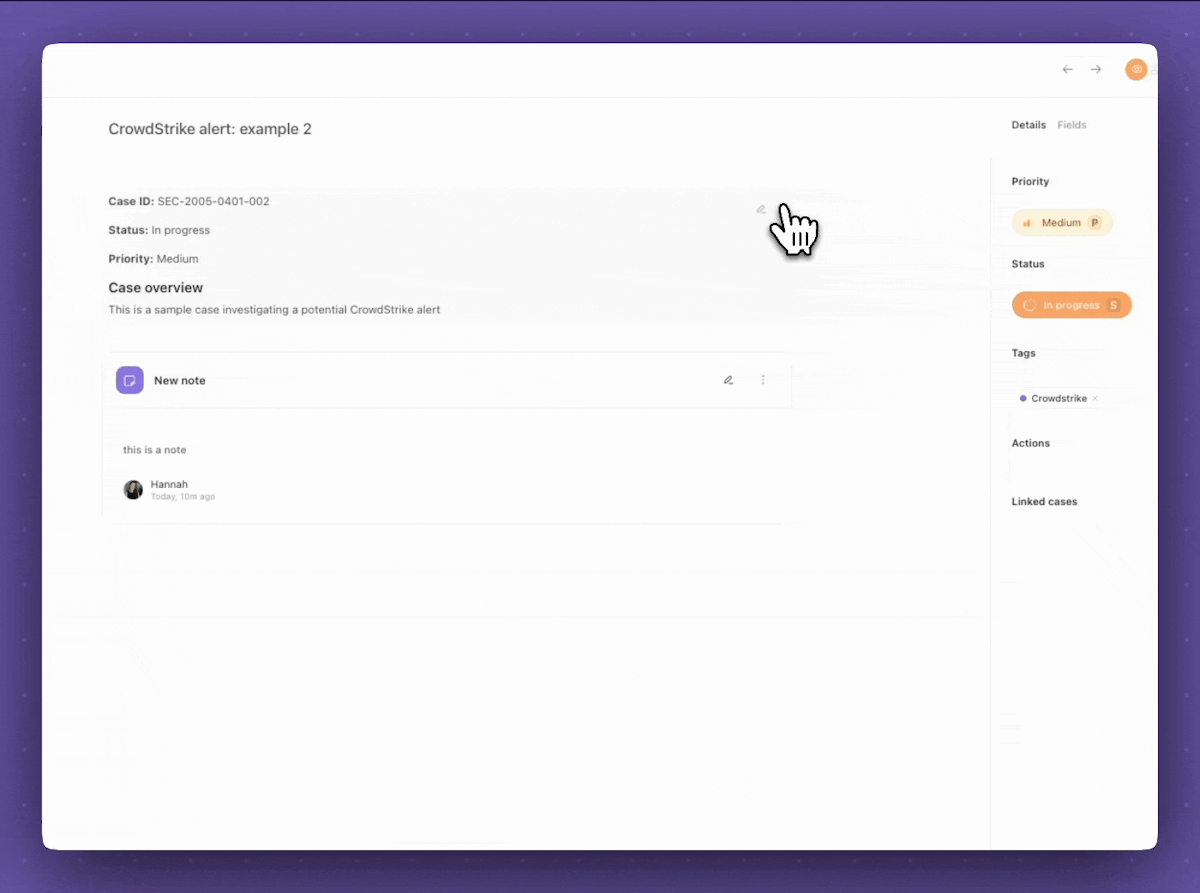
Task: Click the Priority: Medium text line
Action: coord(153,259)
